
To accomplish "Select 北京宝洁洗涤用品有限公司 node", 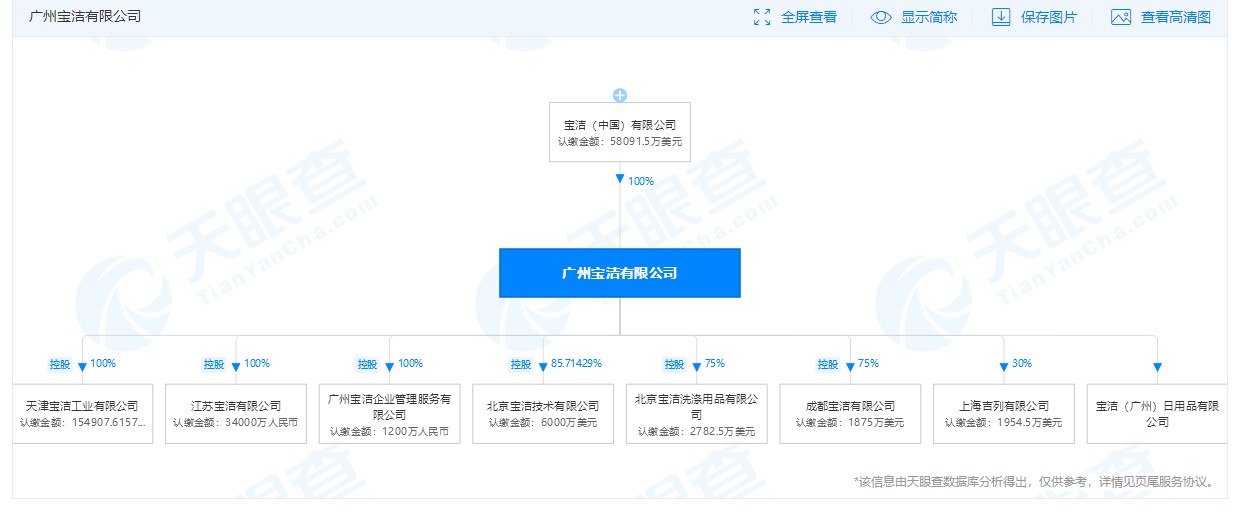I will (696, 413).
